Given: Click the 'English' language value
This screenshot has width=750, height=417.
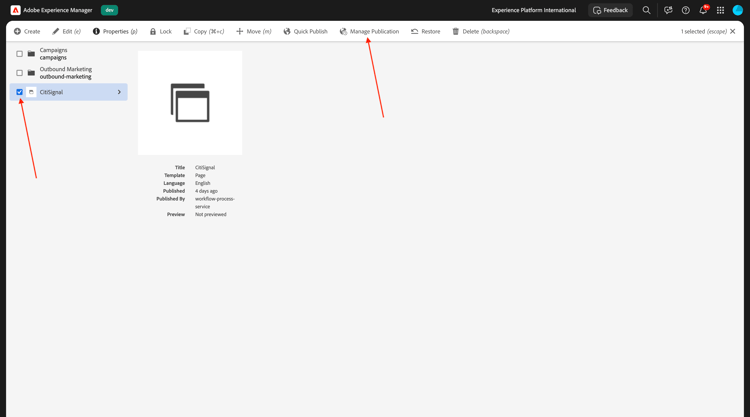Looking at the screenshot, I should [x=202, y=183].
